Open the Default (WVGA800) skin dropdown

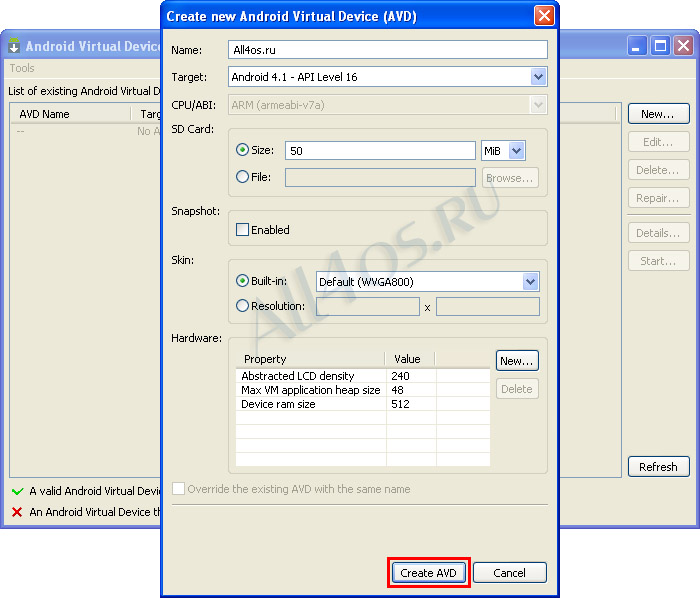[x=428, y=282]
